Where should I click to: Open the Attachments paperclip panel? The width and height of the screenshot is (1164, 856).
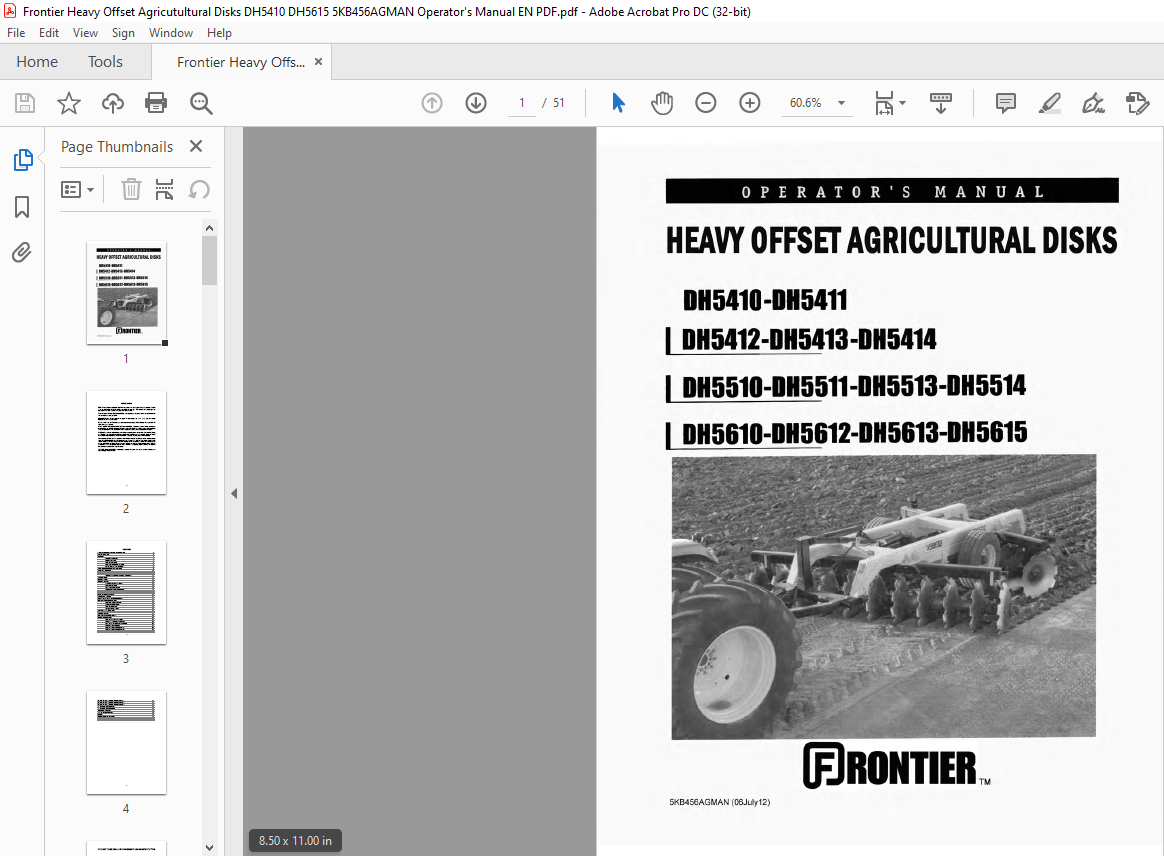pos(22,253)
